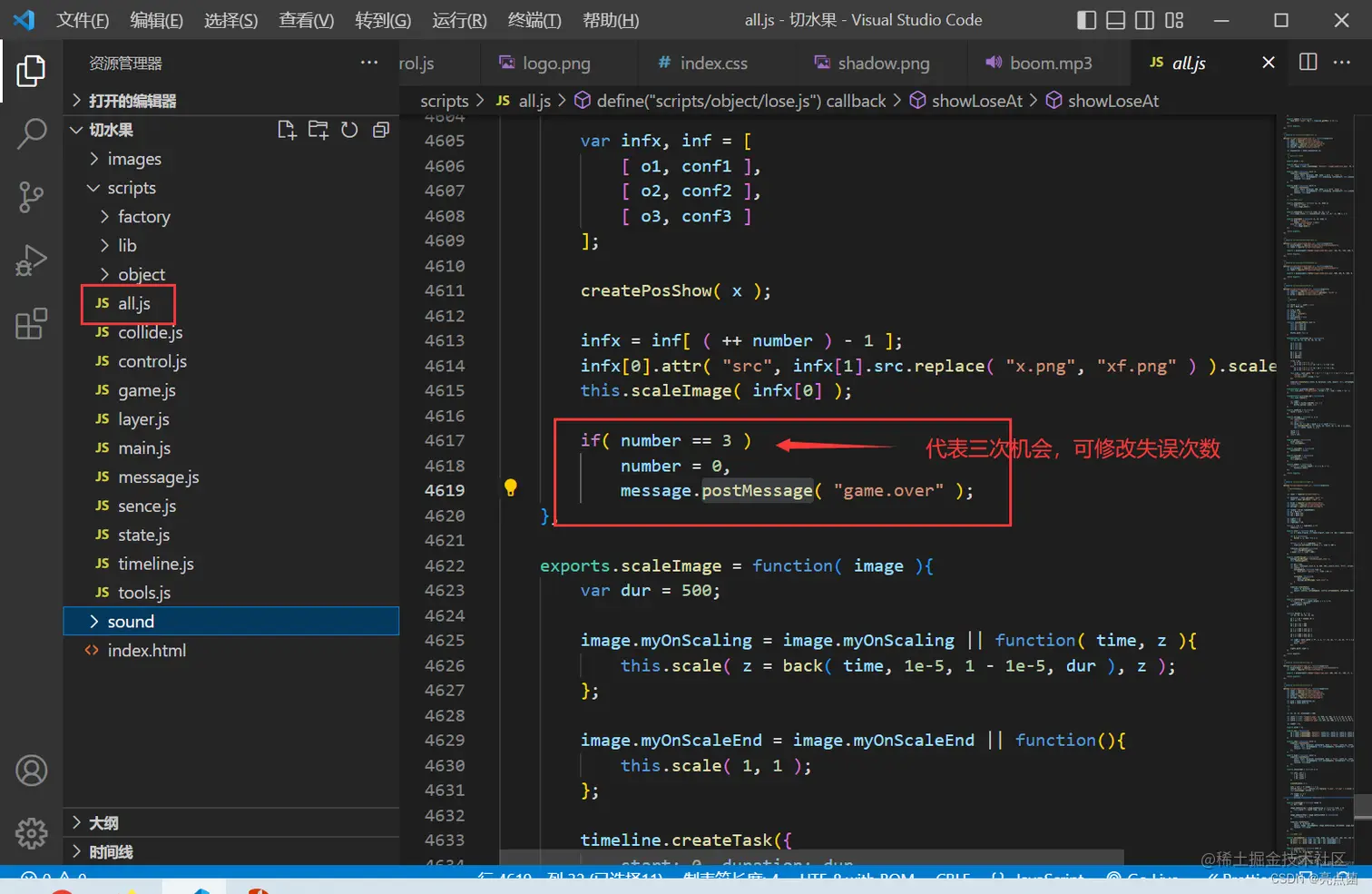
Task: Collapse all folders in explorer
Action: tap(381, 130)
